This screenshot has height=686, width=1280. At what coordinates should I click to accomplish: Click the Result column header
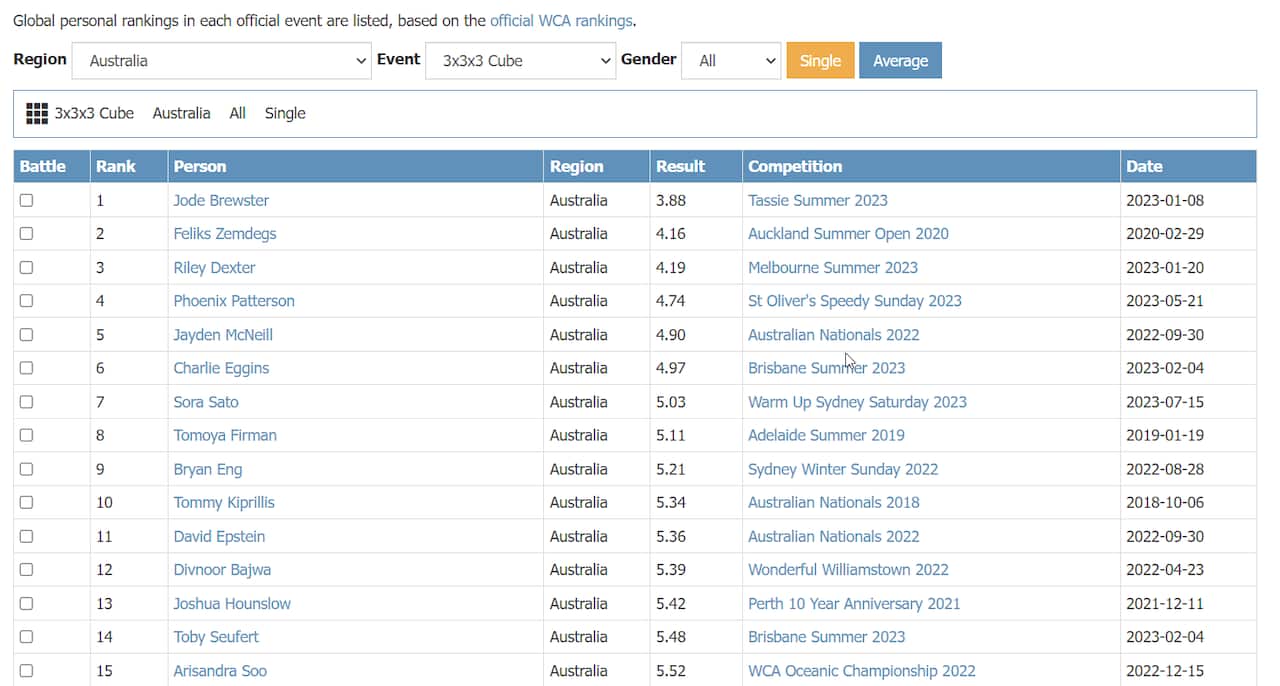coord(680,167)
